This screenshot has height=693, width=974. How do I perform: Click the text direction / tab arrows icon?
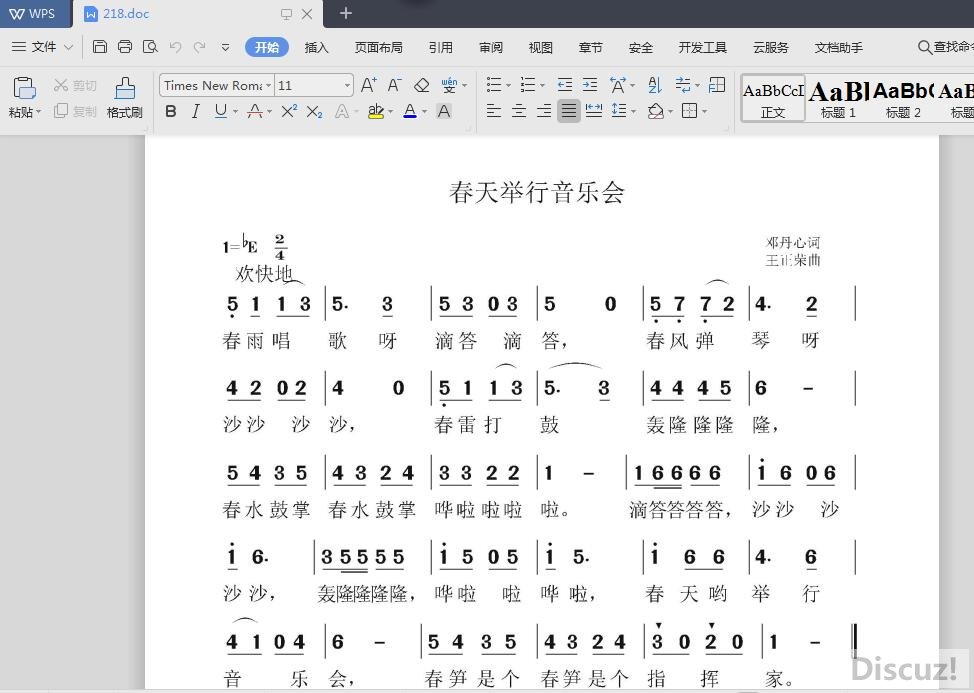tap(683, 84)
